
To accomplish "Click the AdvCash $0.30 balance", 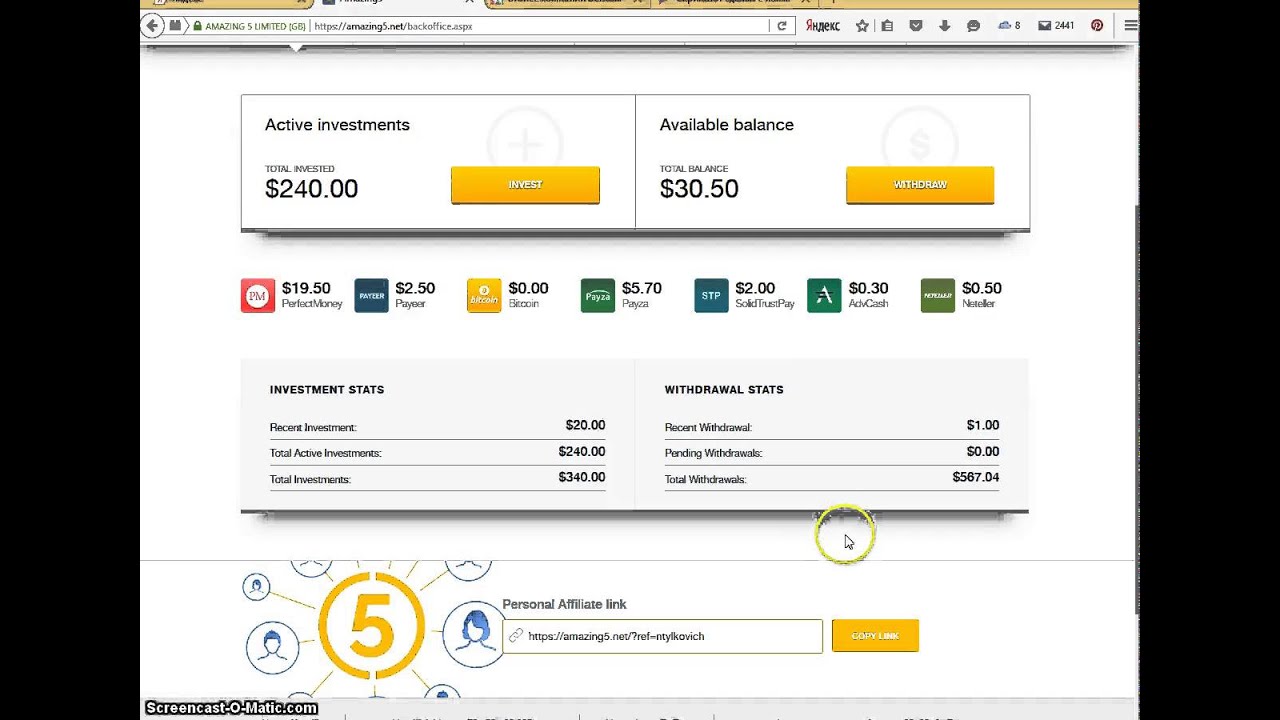I will point(868,288).
